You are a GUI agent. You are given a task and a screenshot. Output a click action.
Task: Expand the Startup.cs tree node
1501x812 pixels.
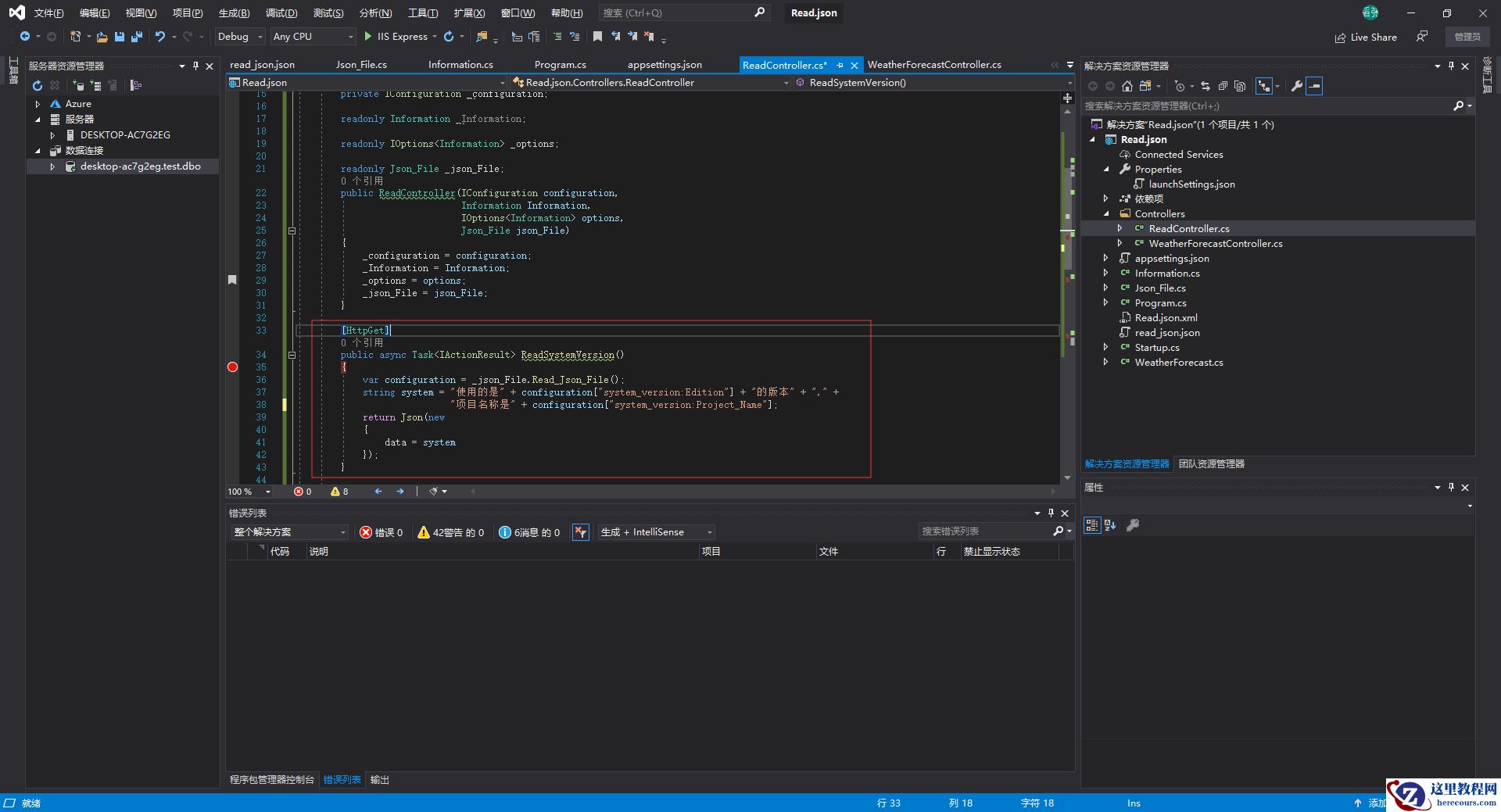1105,348
